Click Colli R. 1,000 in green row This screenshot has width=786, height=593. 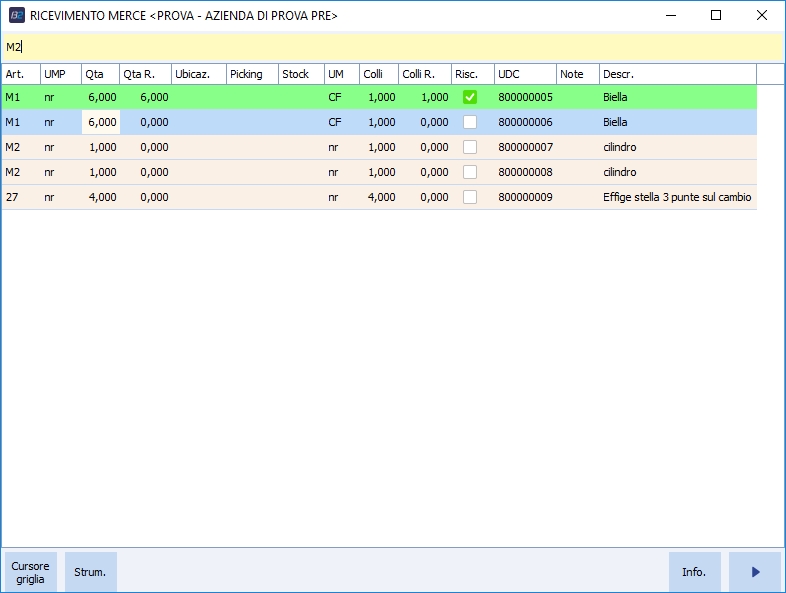(x=425, y=97)
